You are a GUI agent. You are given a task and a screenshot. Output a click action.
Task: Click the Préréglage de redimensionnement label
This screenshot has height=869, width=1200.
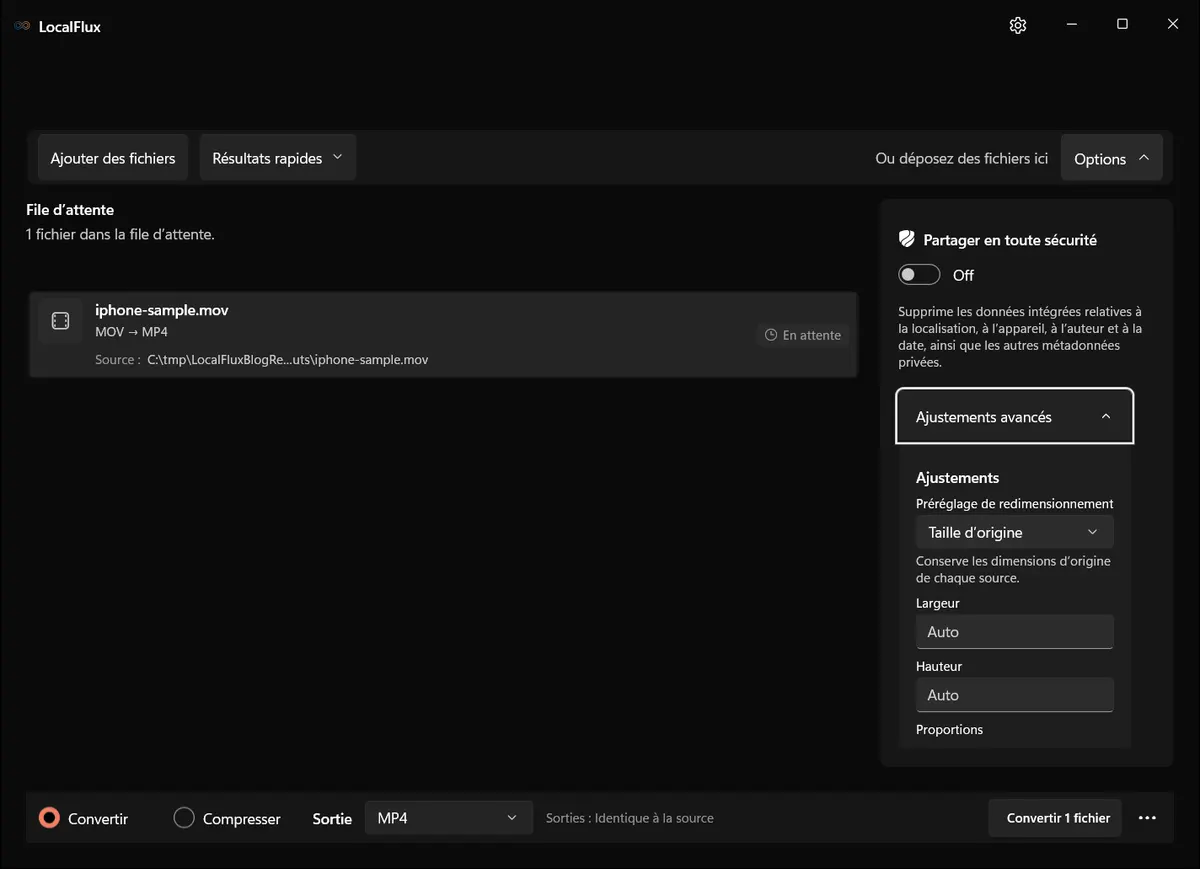1014,504
